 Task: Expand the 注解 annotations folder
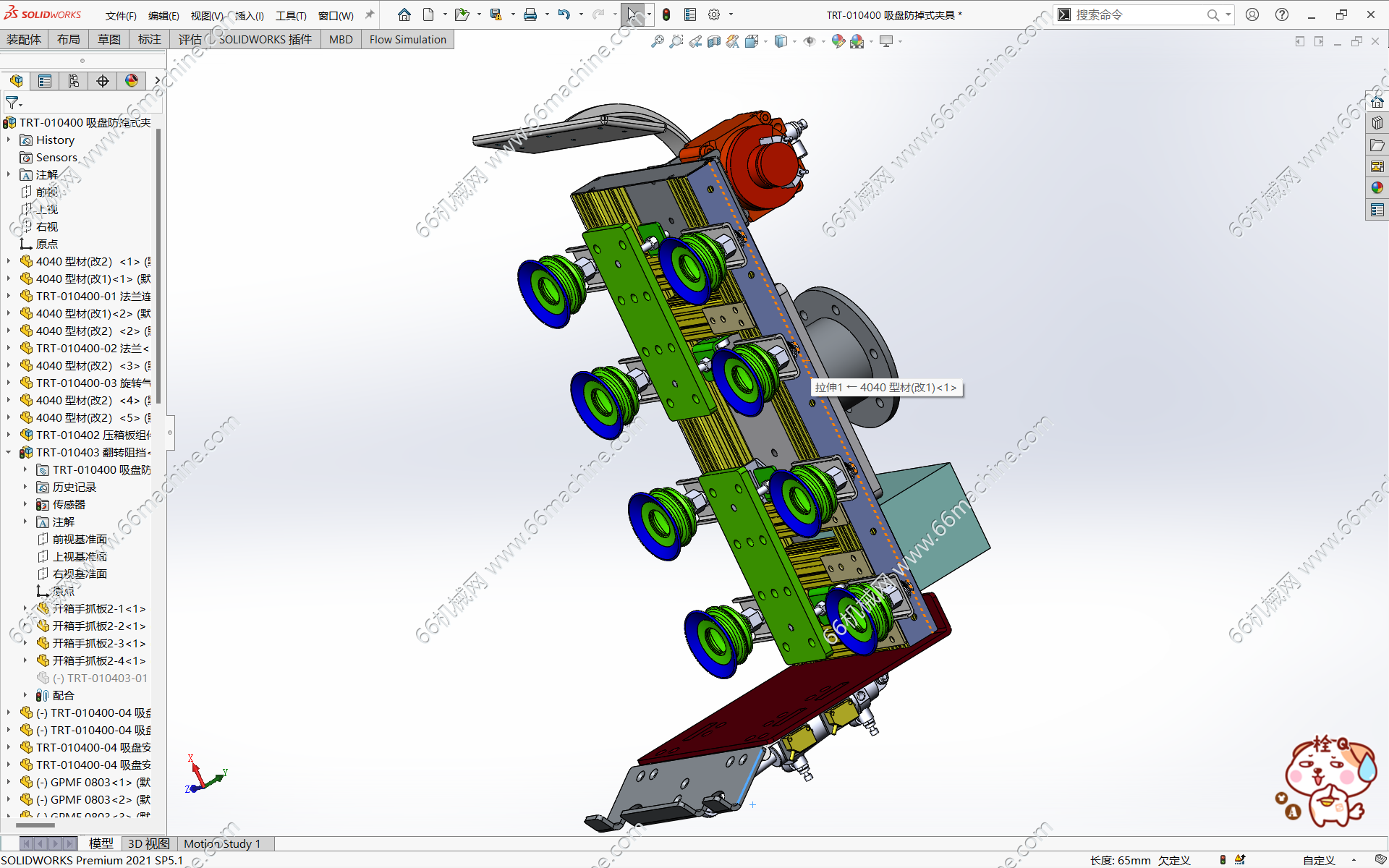point(9,174)
